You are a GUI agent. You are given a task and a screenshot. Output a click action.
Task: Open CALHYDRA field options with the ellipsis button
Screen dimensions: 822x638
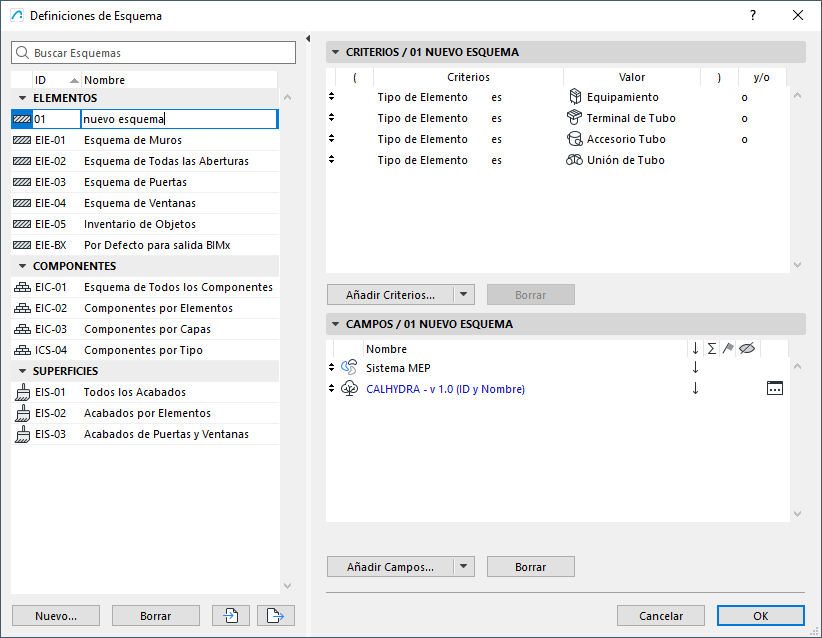coord(775,388)
